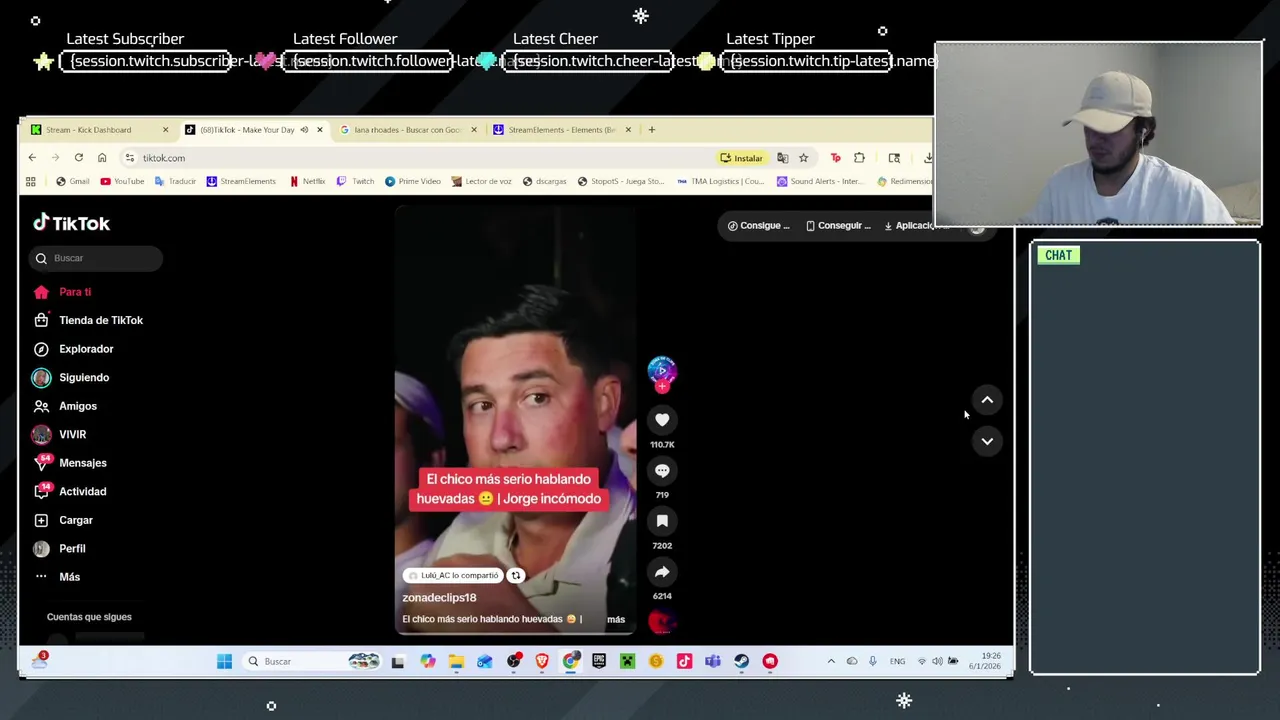
Task: Open the Lector de voz bookmark
Action: tap(481, 181)
